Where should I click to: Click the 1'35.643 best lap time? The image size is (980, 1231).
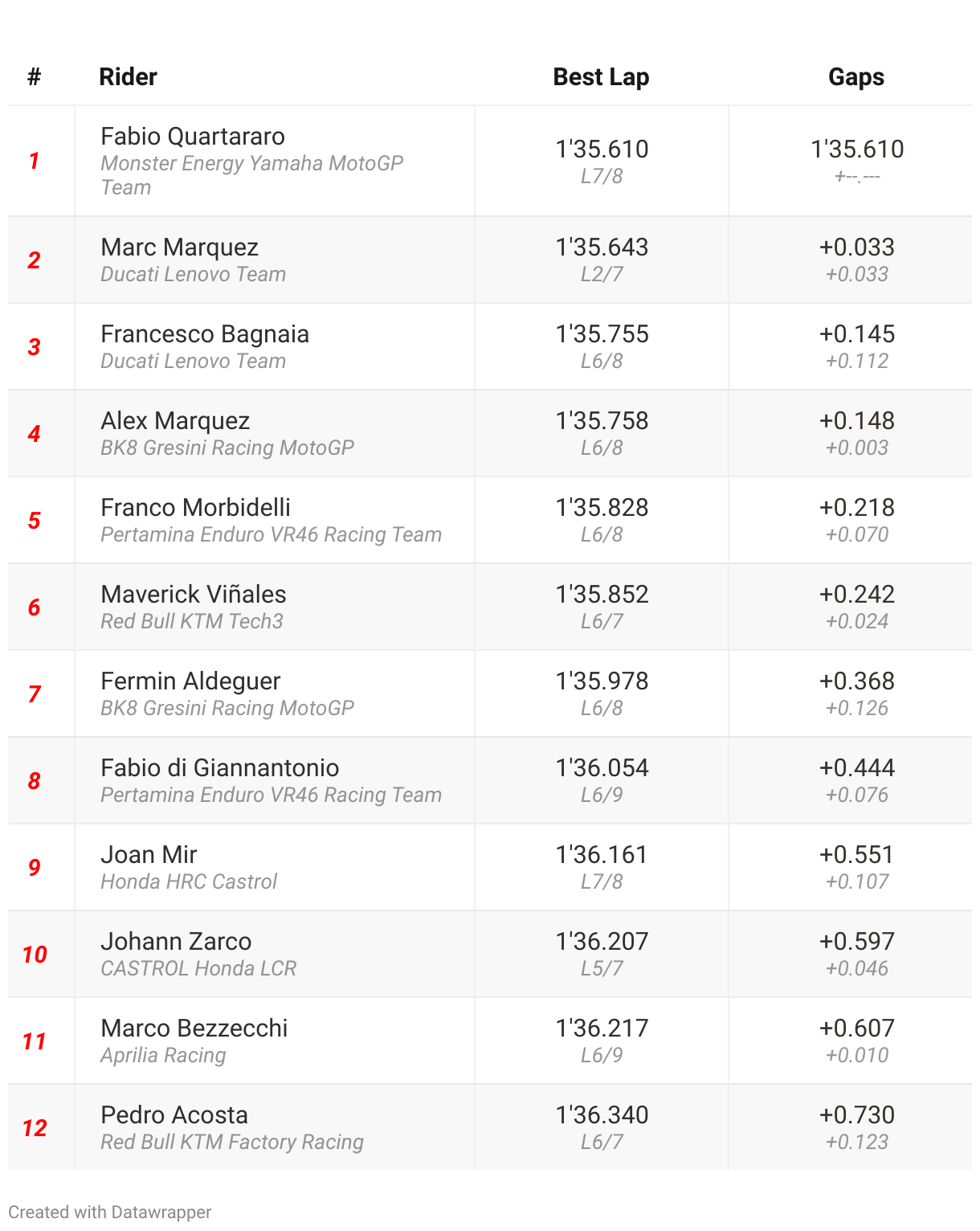tap(602, 247)
